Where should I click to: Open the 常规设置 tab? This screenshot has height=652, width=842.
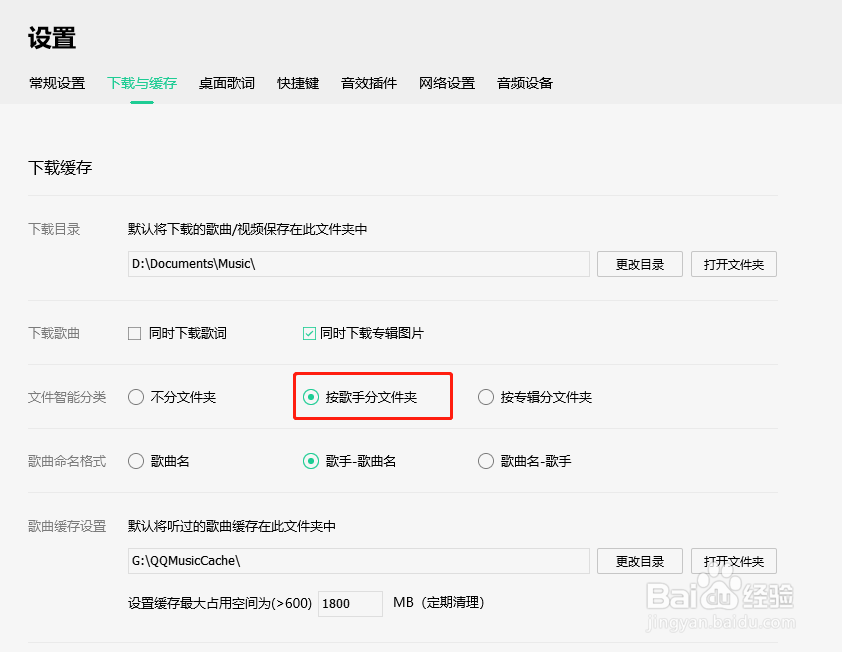pos(57,83)
